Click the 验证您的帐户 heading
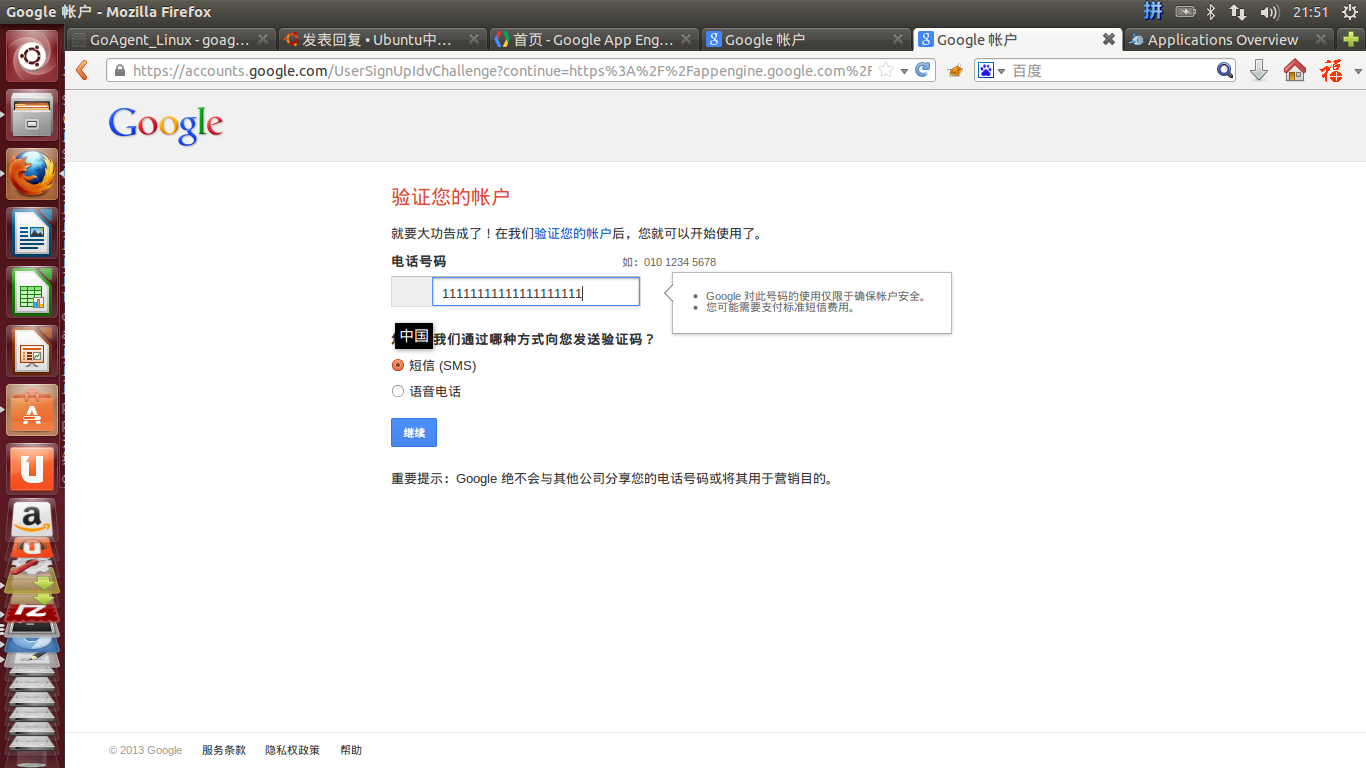 [x=450, y=196]
